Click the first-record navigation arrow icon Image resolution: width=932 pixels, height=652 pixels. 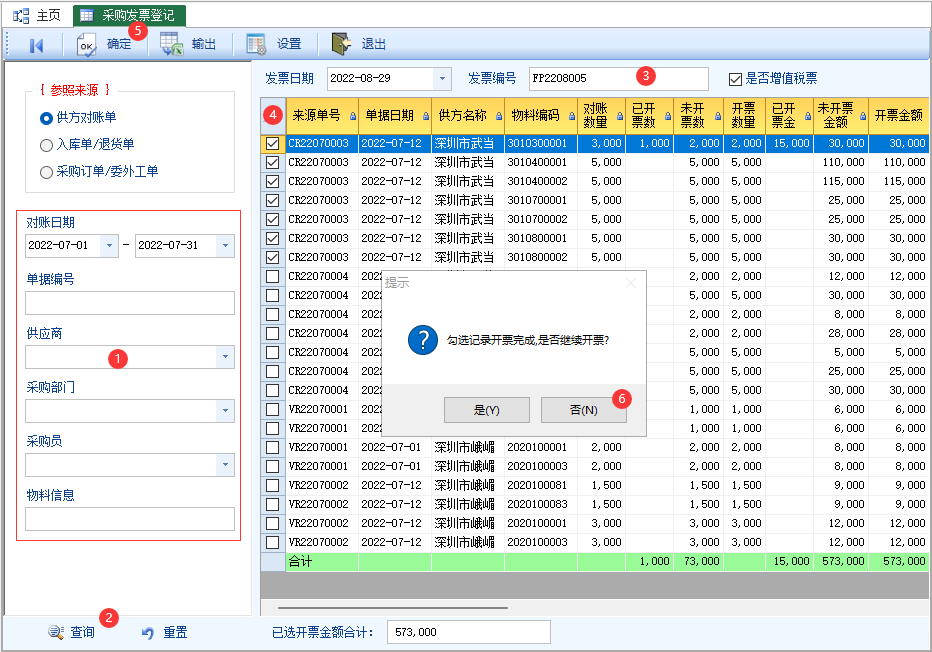[x=36, y=45]
